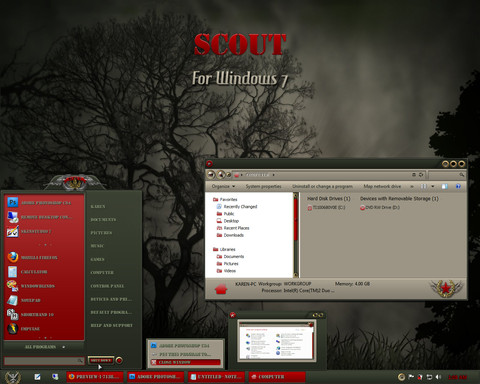Select Pin this program to taskbar entry

(x=185, y=354)
